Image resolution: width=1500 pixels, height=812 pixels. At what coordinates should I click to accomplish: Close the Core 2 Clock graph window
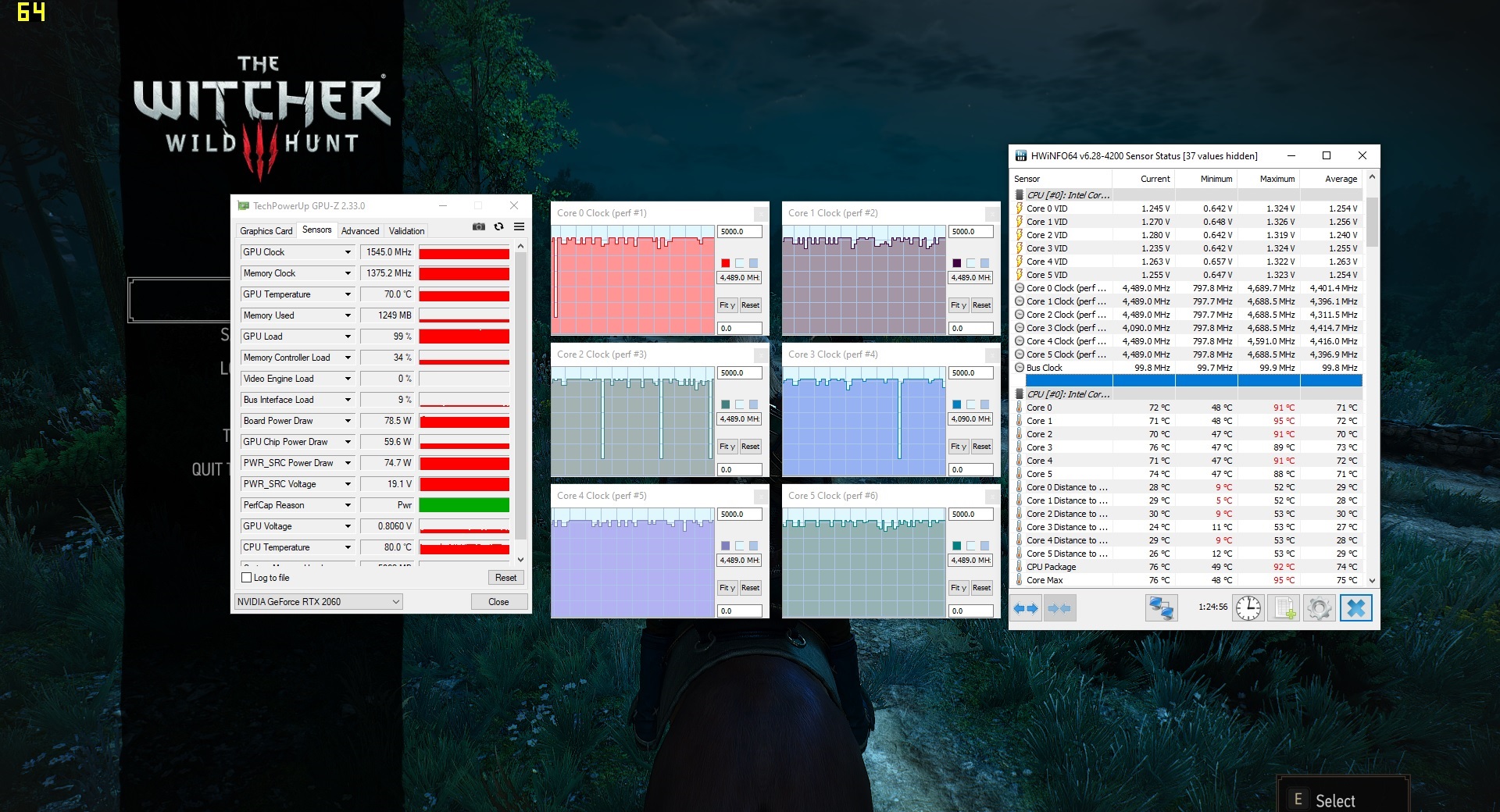pyautogui.click(x=759, y=354)
